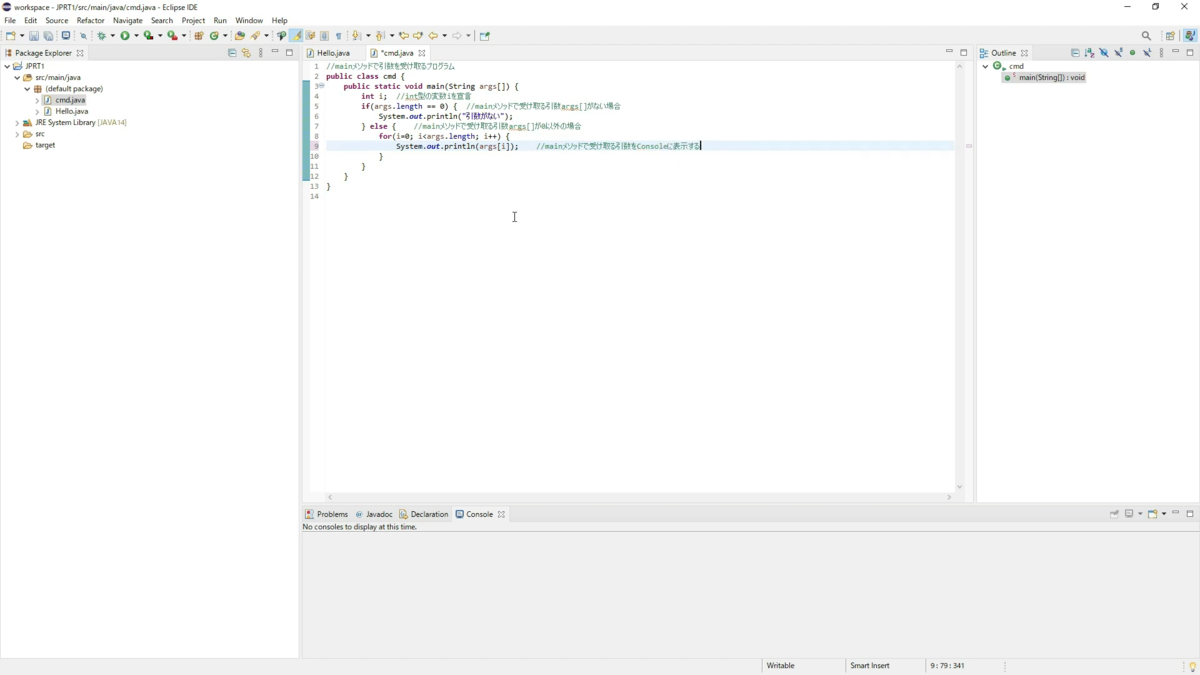1200x675 pixels.
Task: Open dropdown arrow beside Run icon
Action: coord(136,36)
